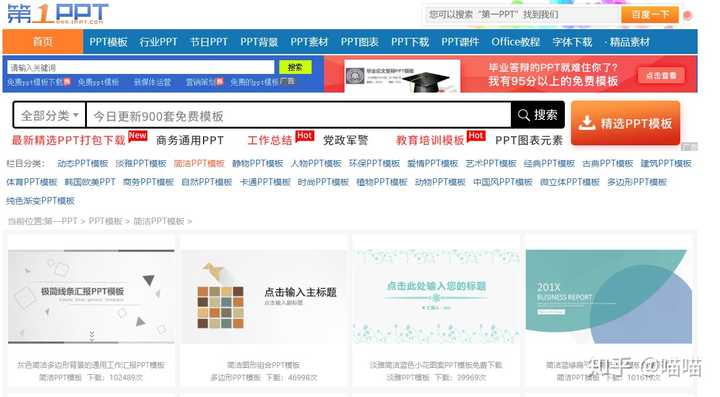Click the 点击查看 button in banner
The width and height of the screenshot is (720, 397).
661,76
